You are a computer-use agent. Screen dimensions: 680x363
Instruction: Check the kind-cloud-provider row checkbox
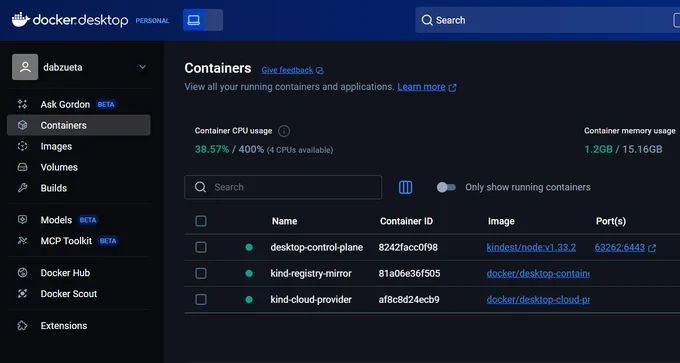coord(201,300)
